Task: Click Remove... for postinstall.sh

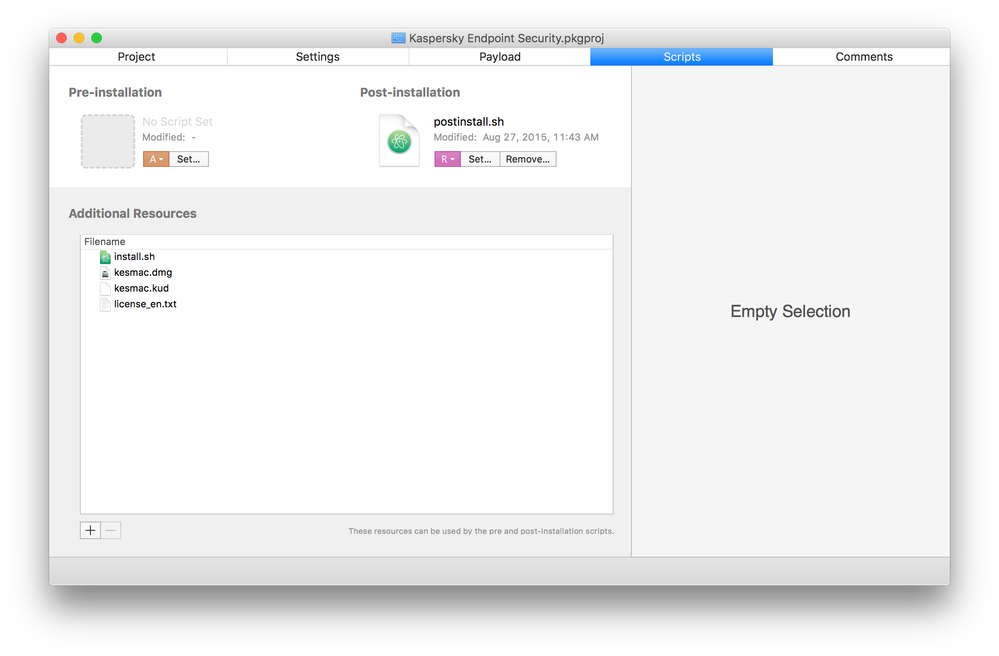Action: pyautogui.click(x=528, y=159)
